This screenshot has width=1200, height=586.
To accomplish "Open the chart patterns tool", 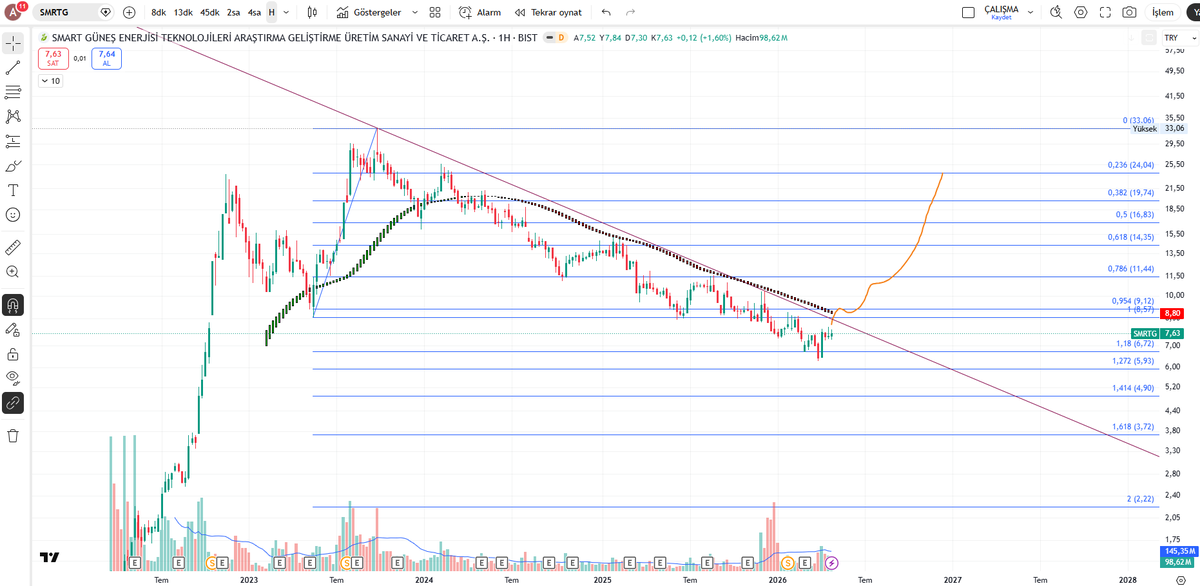I will (13, 117).
